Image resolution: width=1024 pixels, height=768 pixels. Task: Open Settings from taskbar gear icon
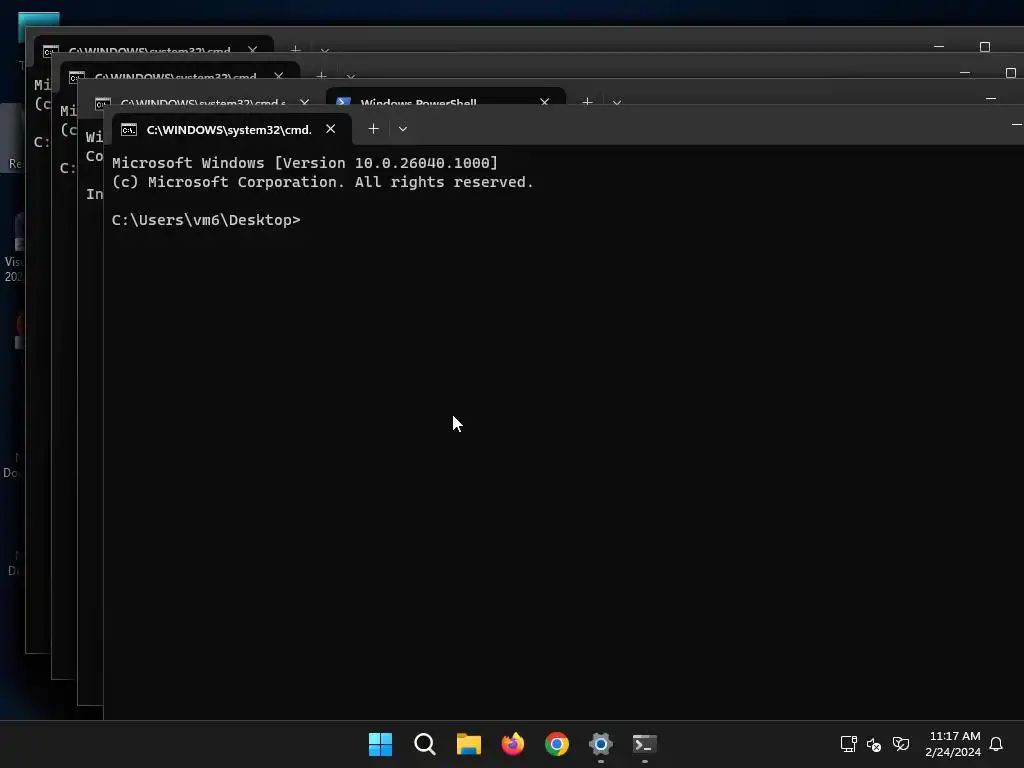(601, 744)
